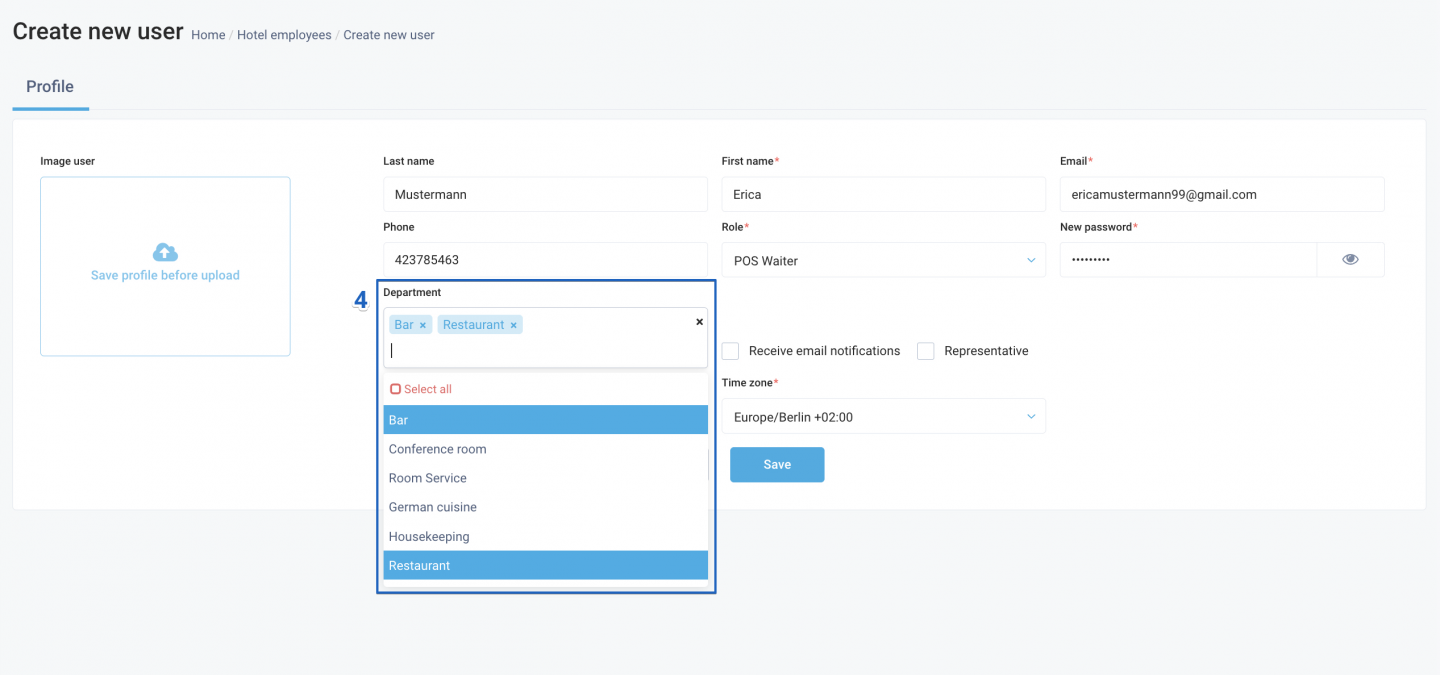The height and width of the screenshot is (675, 1440).
Task: Tick the Select all checkbox
Action: 396,389
